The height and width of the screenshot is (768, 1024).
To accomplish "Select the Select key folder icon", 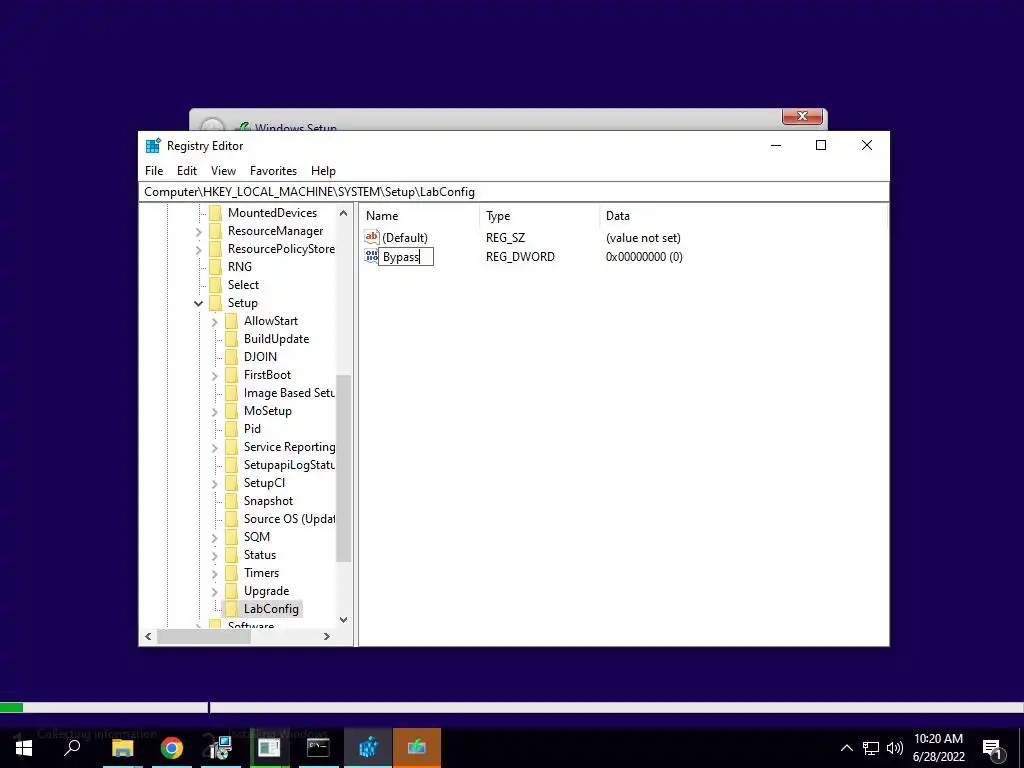I will (x=216, y=285).
